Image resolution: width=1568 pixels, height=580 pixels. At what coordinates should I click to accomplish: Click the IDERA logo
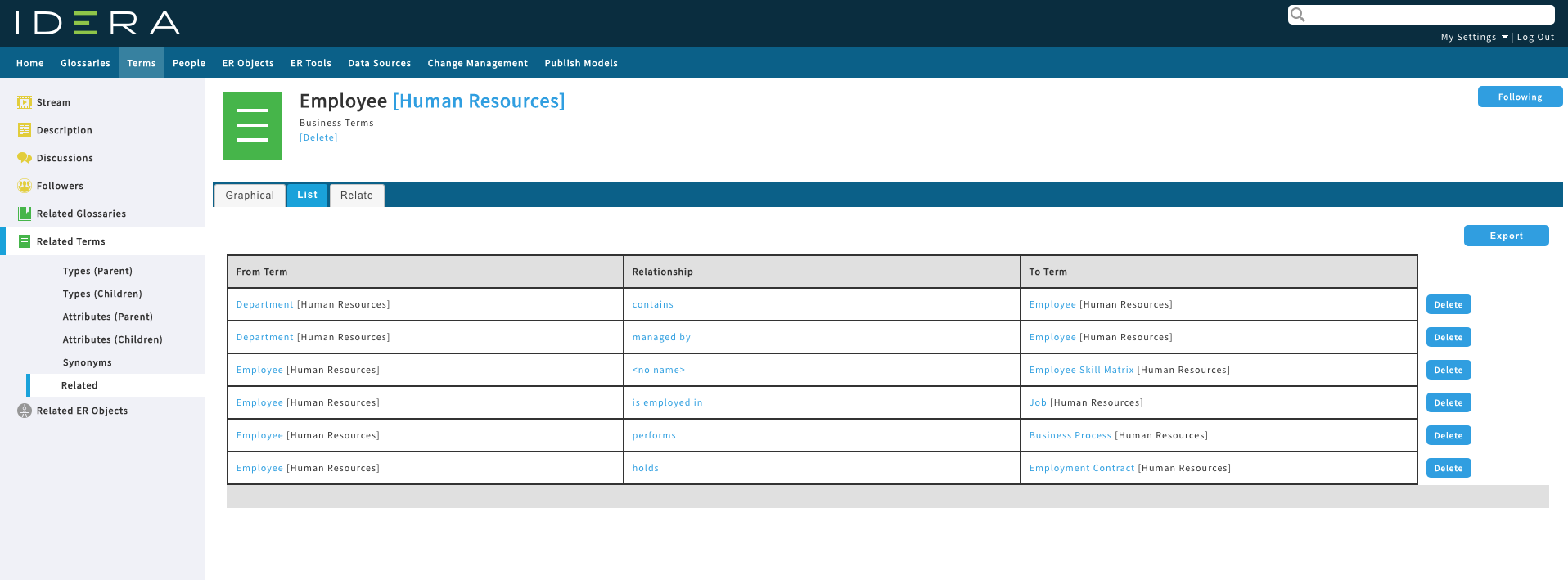(97, 23)
